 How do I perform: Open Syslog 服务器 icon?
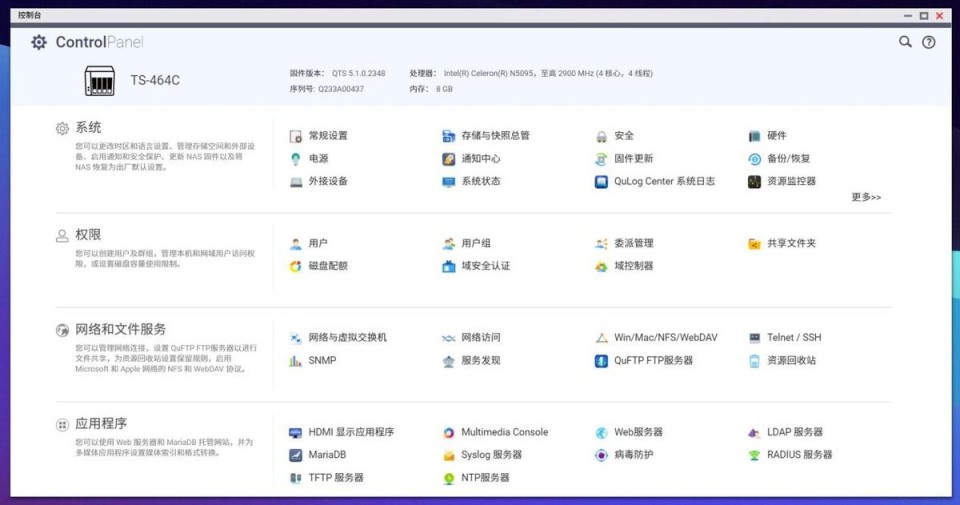click(x=449, y=455)
